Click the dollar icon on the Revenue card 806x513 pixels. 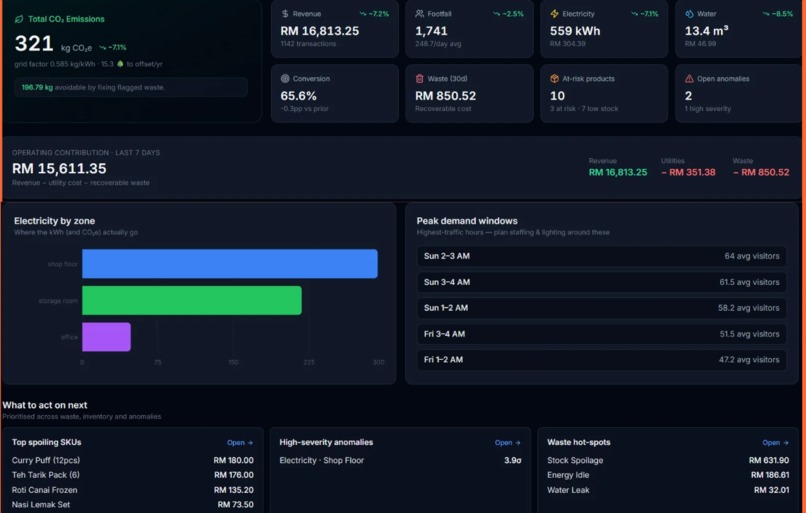coord(285,14)
